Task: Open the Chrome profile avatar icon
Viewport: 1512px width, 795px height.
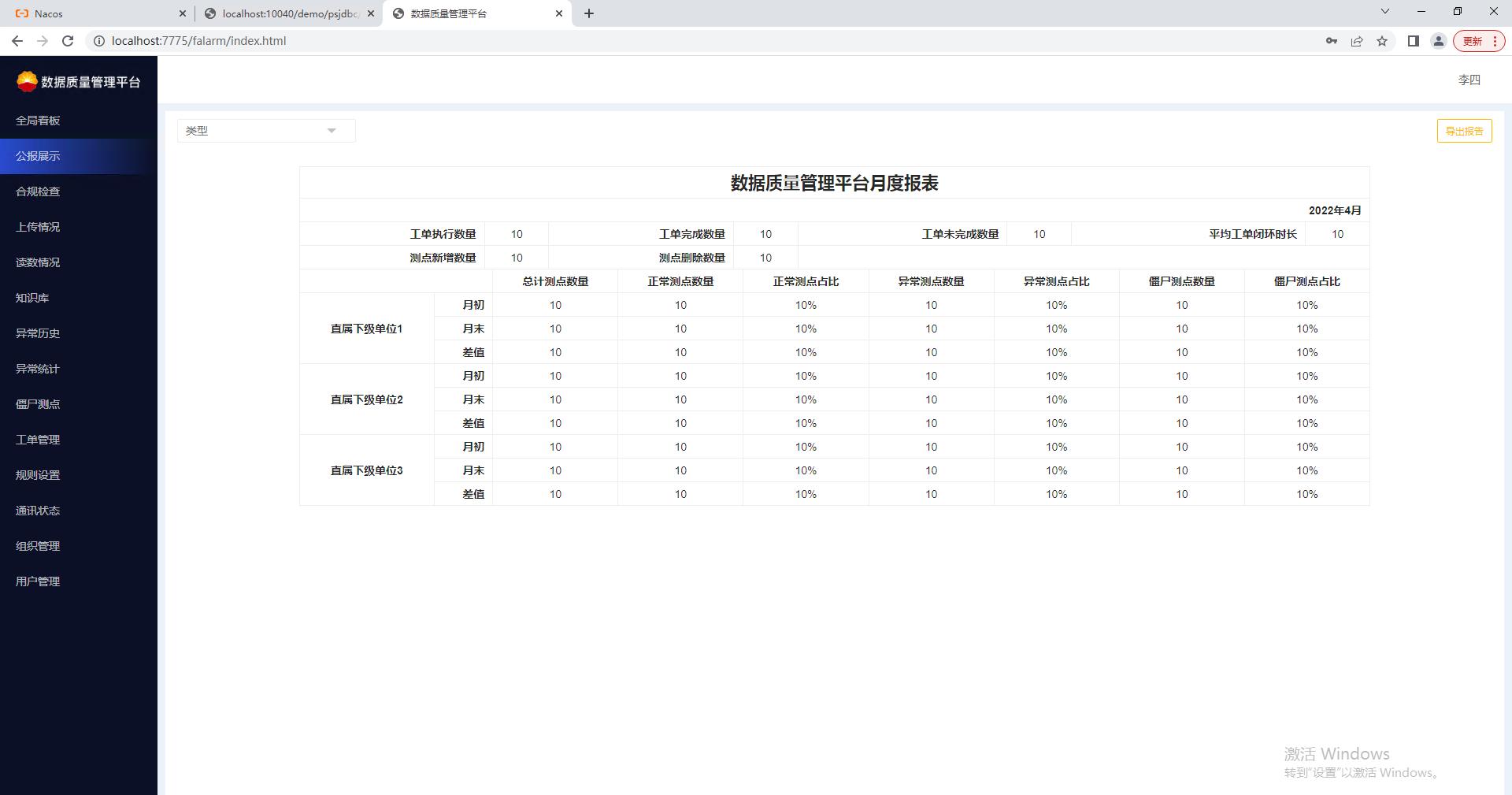Action: [x=1438, y=41]
